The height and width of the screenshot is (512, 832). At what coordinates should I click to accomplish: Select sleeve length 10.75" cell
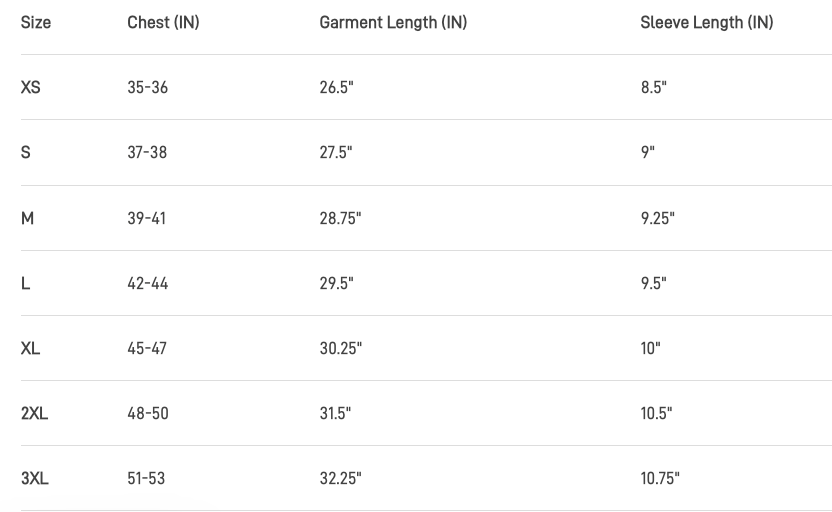pos(660,479)
